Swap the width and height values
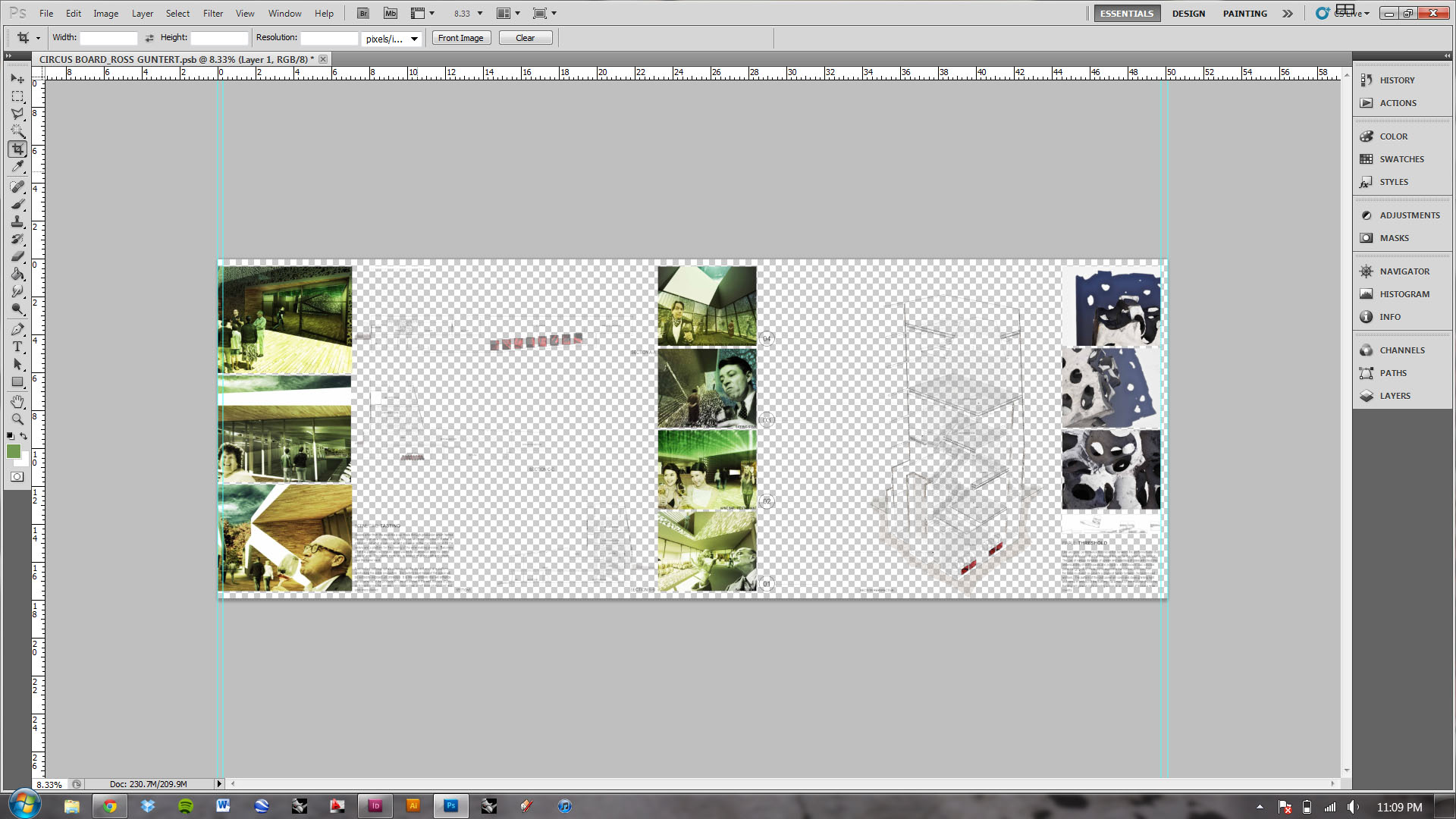 [x=149, y=38]
